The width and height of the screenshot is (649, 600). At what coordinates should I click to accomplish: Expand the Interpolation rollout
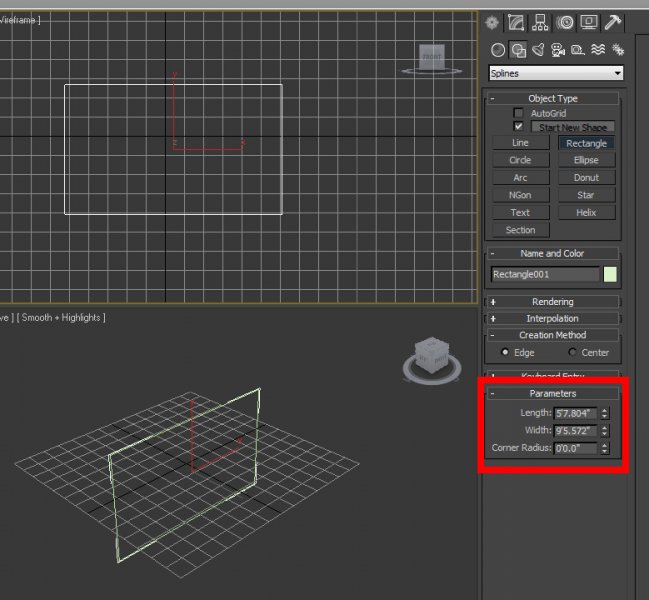tap(553, 319)
